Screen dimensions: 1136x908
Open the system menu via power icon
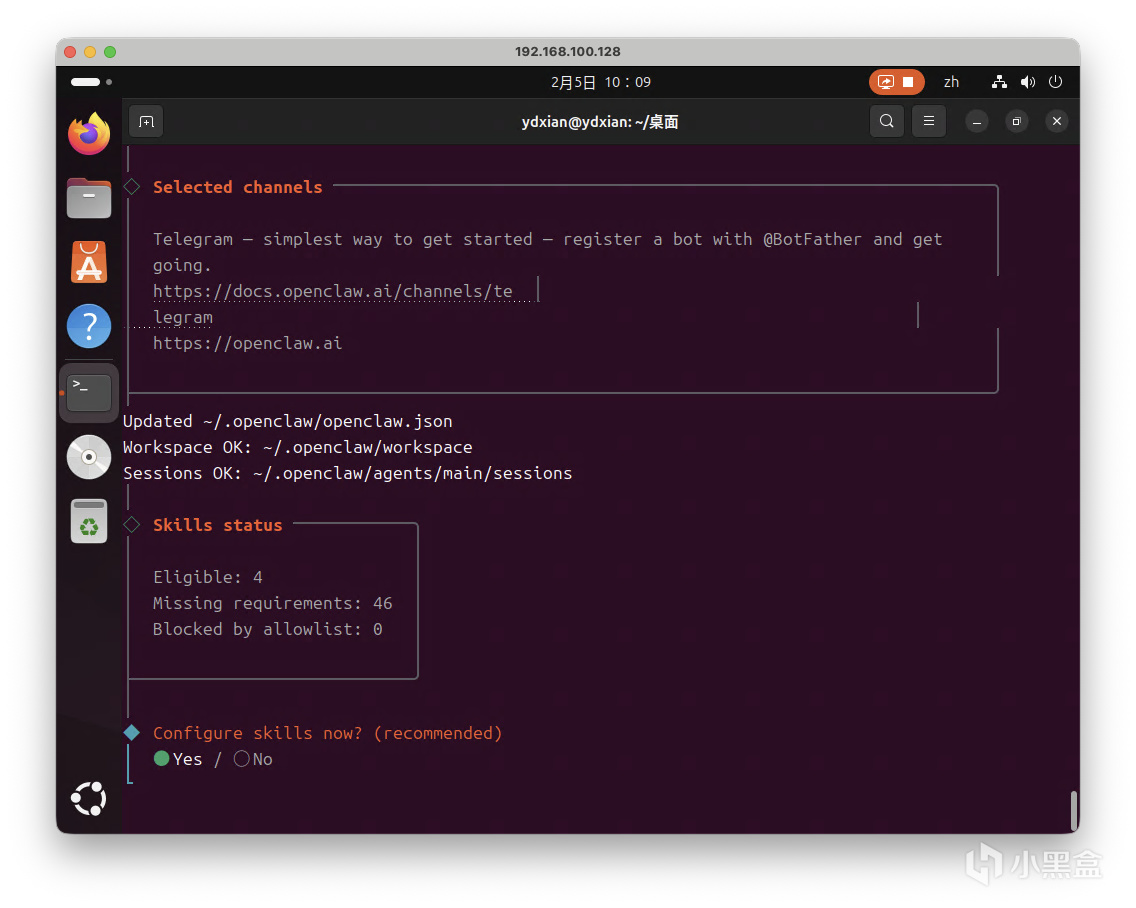[1055, 82]
